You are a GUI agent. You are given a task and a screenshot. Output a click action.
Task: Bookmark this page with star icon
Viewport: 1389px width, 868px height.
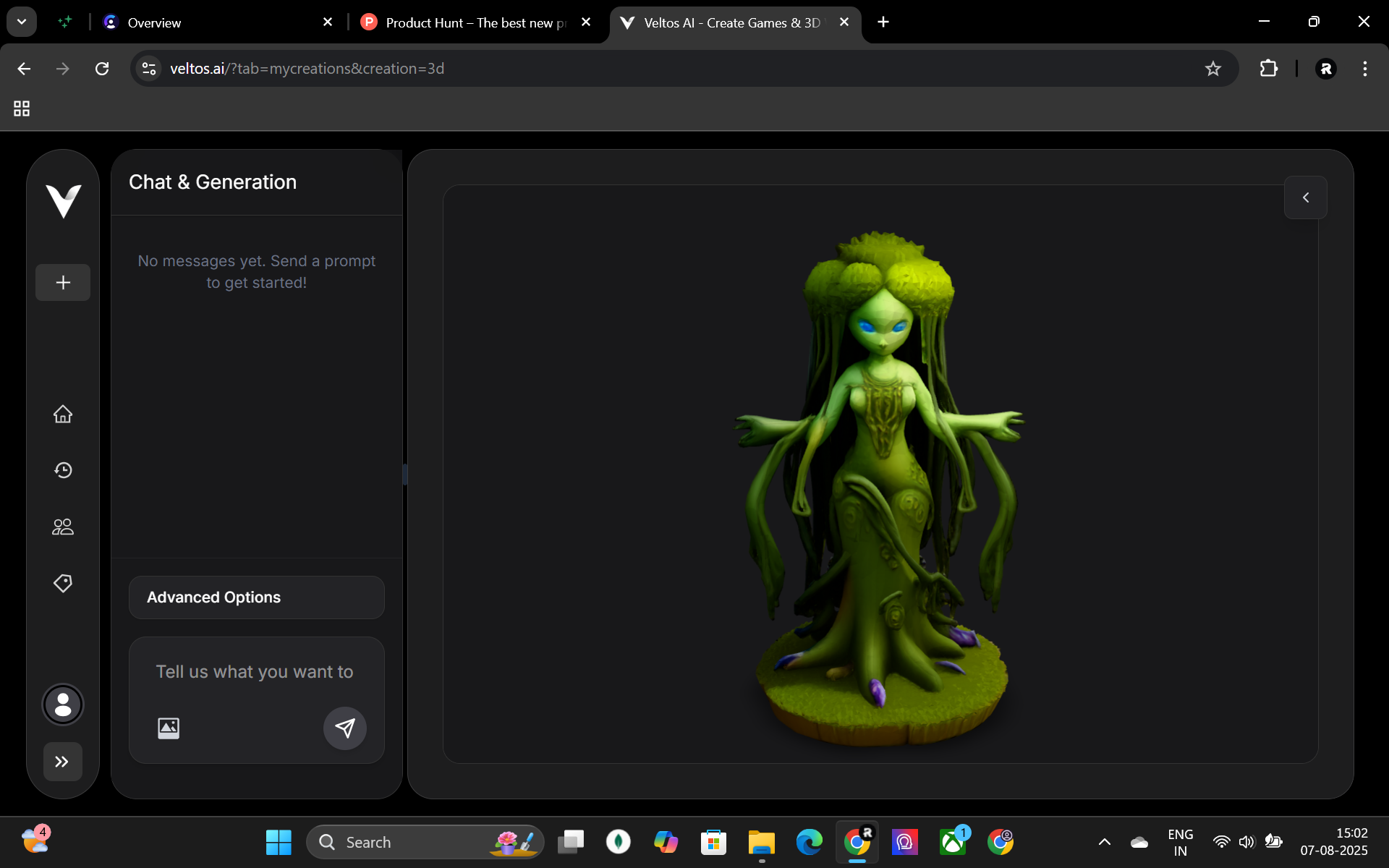[1212, 69]
